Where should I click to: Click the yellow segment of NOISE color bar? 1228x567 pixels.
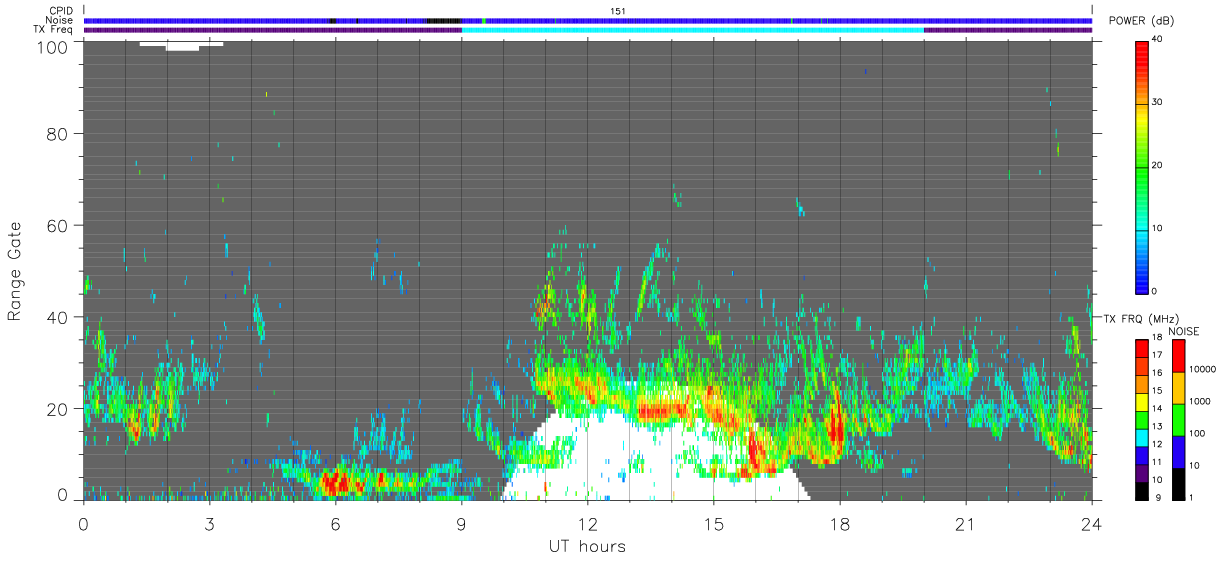[1177, 388]
